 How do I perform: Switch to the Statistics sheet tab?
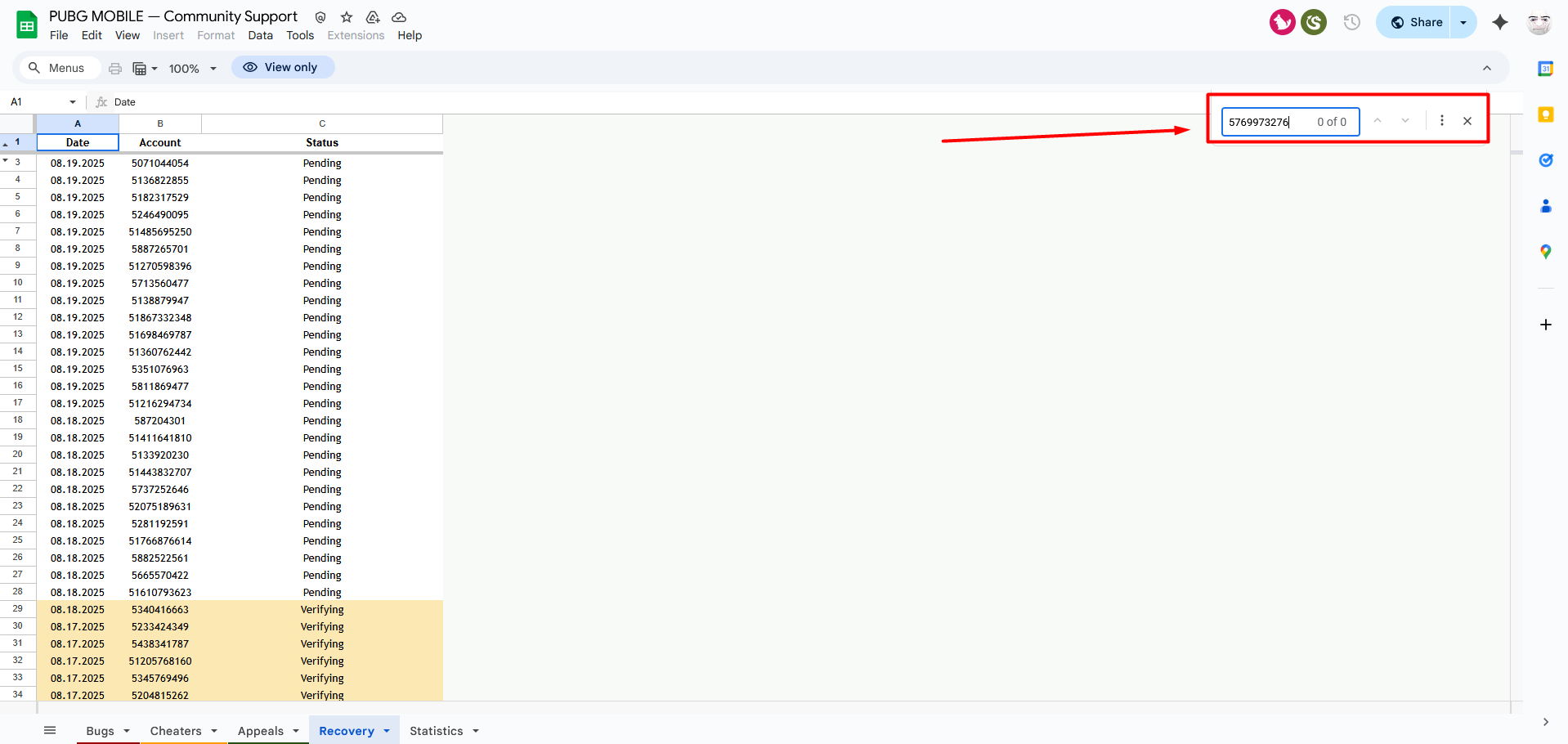pos(437,731)
